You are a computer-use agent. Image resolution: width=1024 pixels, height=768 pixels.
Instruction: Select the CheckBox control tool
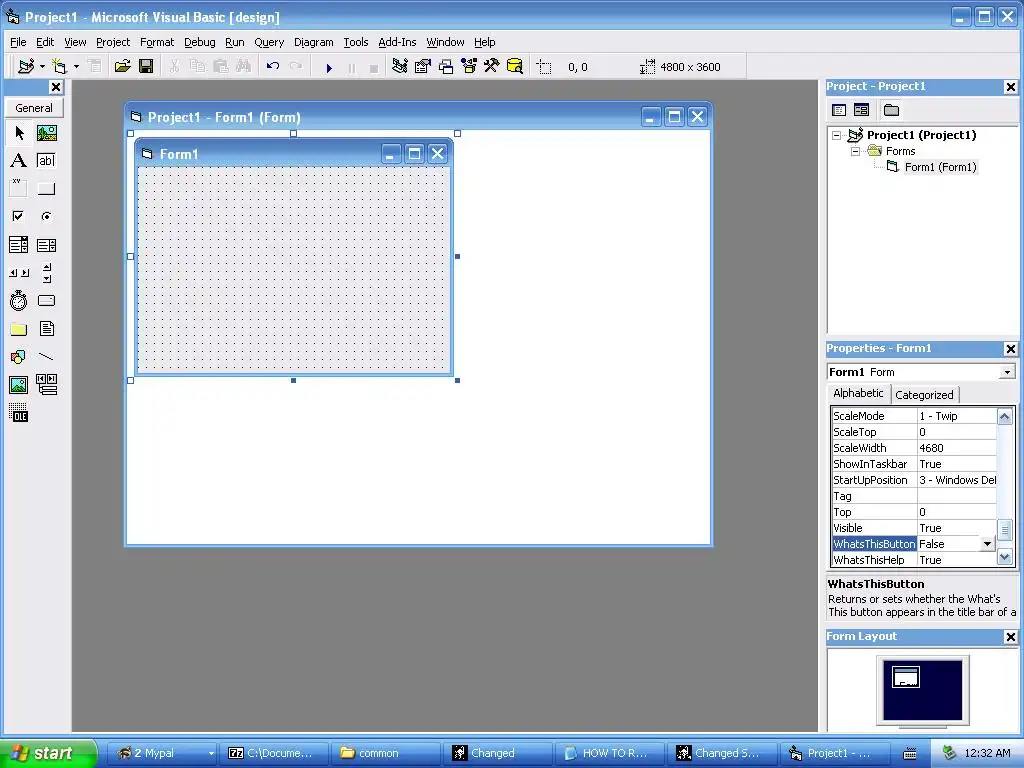(19, 216)
